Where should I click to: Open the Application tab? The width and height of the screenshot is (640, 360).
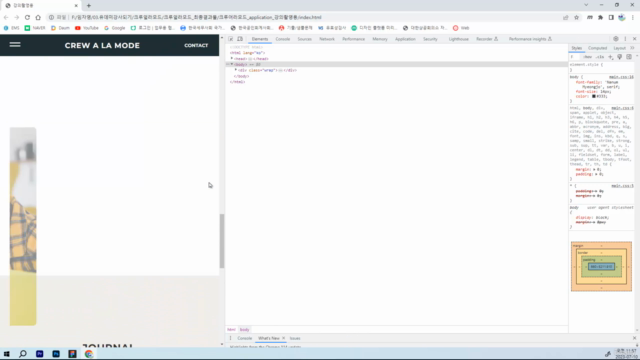[405, 39]
